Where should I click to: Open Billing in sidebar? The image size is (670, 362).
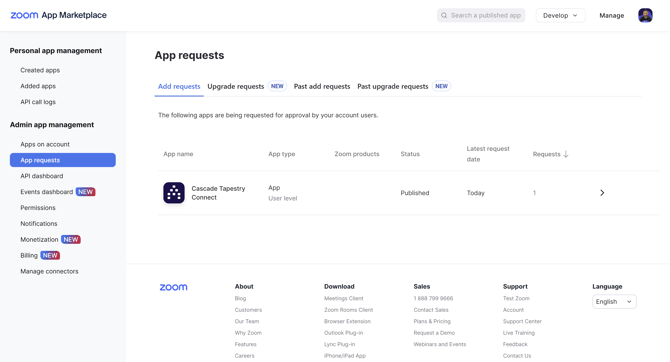click(x=29, y=255)
